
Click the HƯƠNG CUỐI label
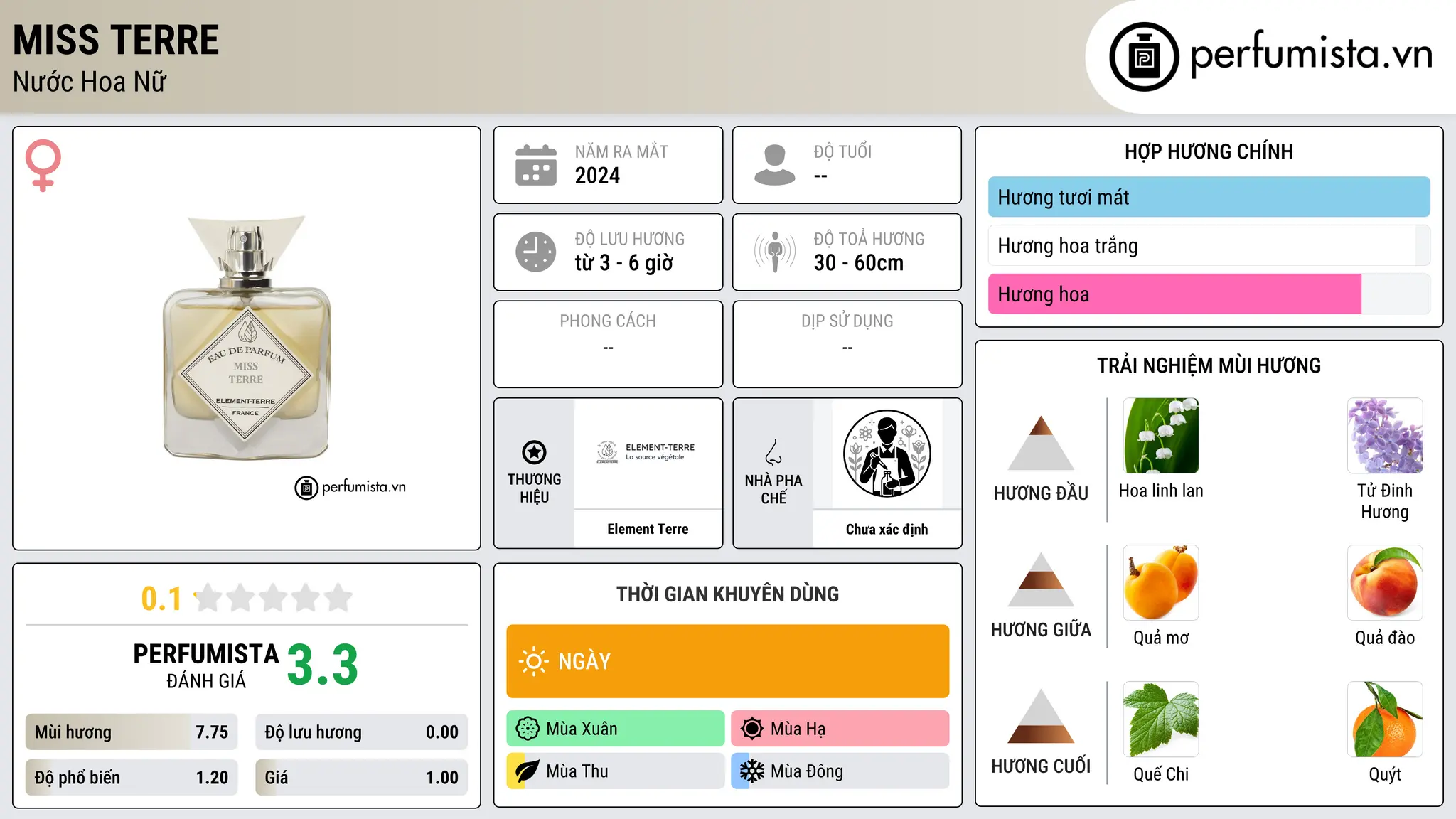(x=1041, y=766)
